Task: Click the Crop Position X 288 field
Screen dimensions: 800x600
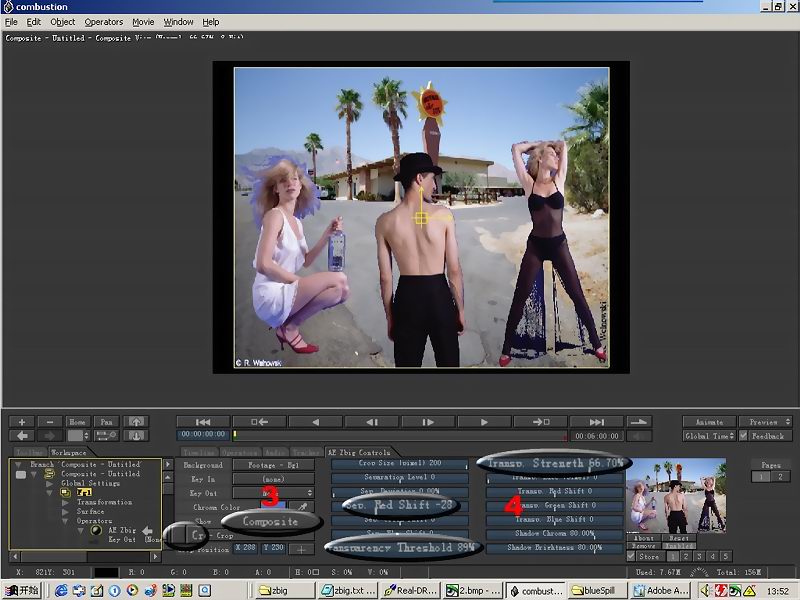Action: [246, 548]
